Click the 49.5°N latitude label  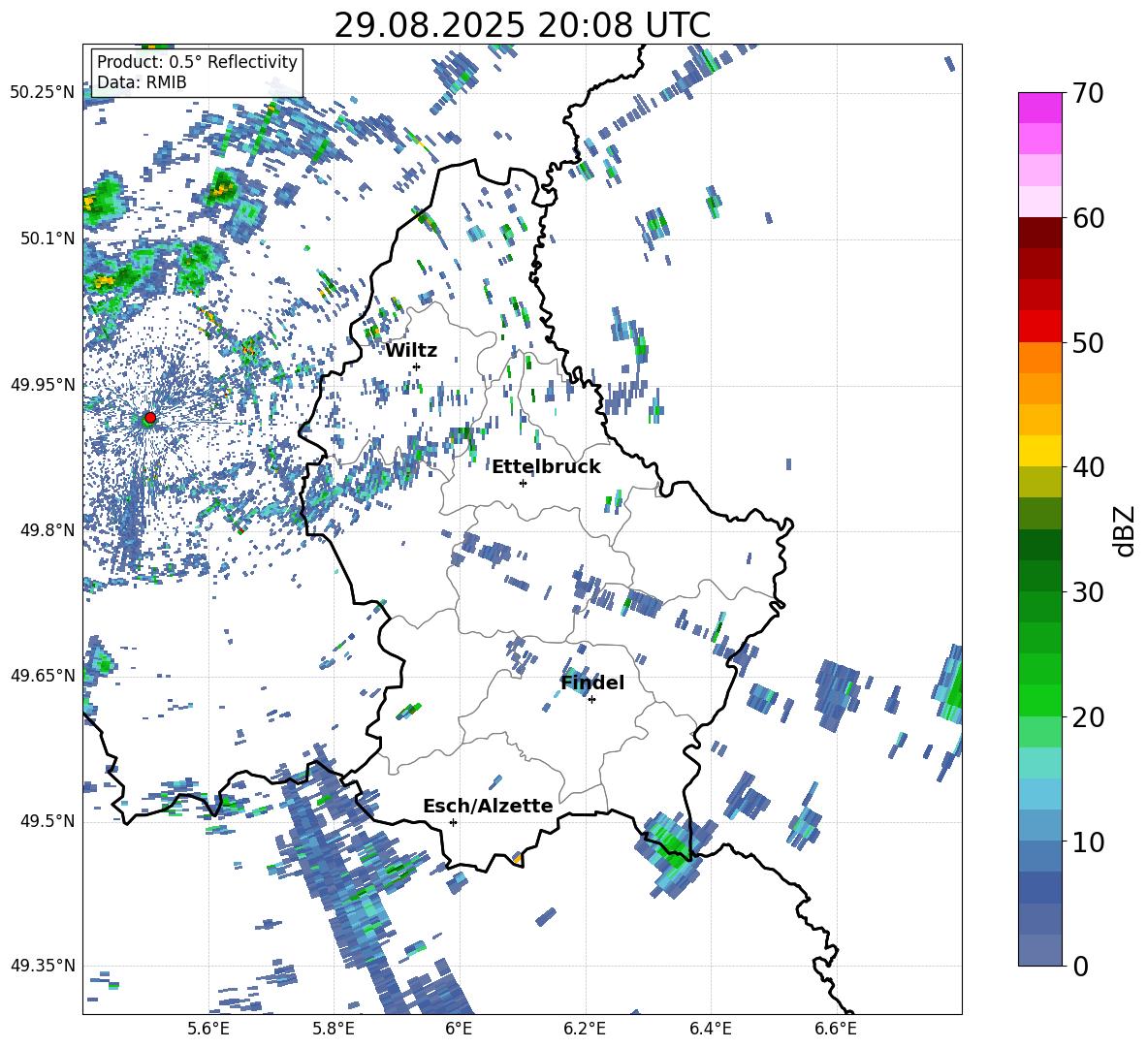coord(47,820)
